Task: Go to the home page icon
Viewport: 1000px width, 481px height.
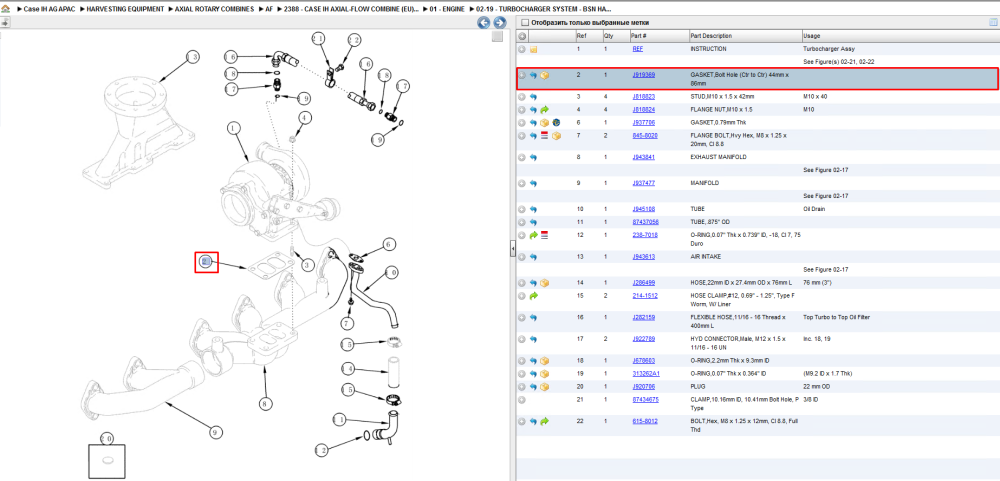Action: coord(6,10)
